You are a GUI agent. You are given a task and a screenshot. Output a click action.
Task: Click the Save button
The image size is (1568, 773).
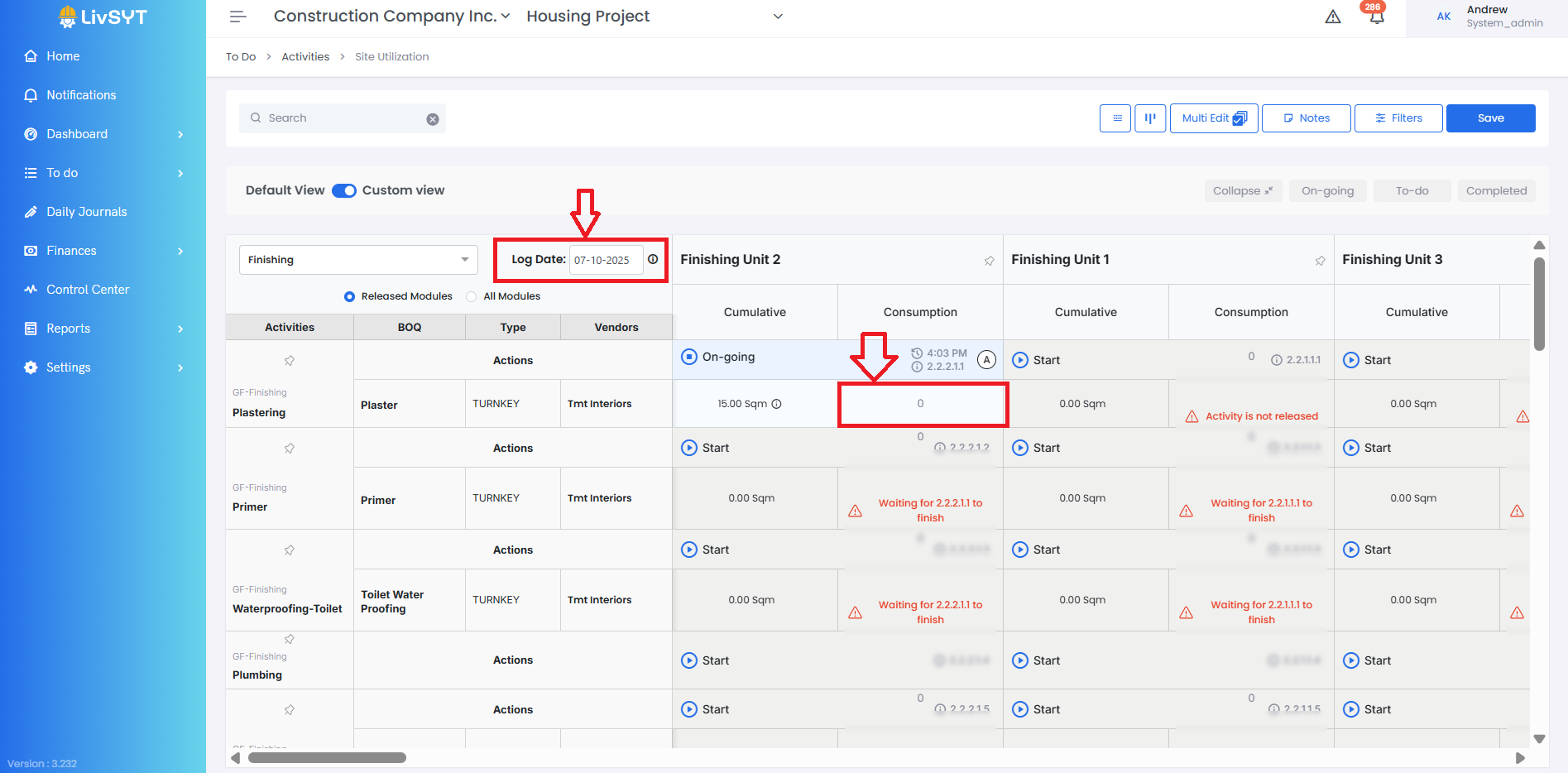[x=1490, y=118]
